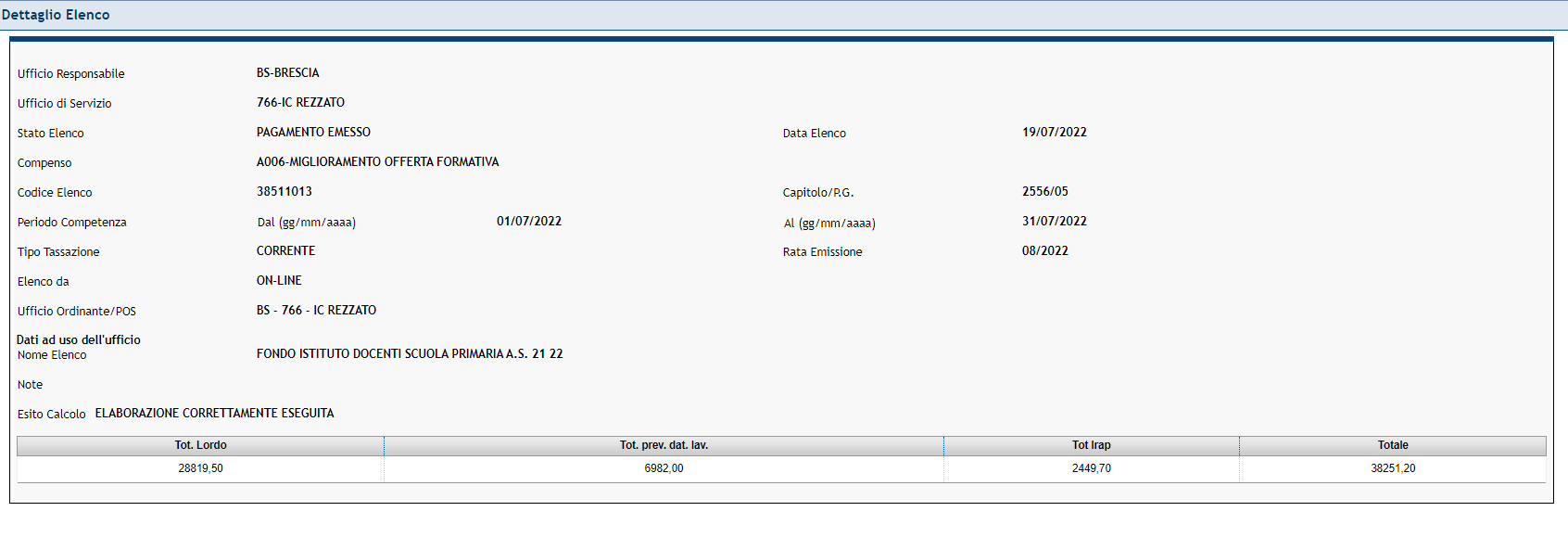
Task: Click the Capitolo/P.G. value 2556/05
Action: click(x=1044, y=192)
